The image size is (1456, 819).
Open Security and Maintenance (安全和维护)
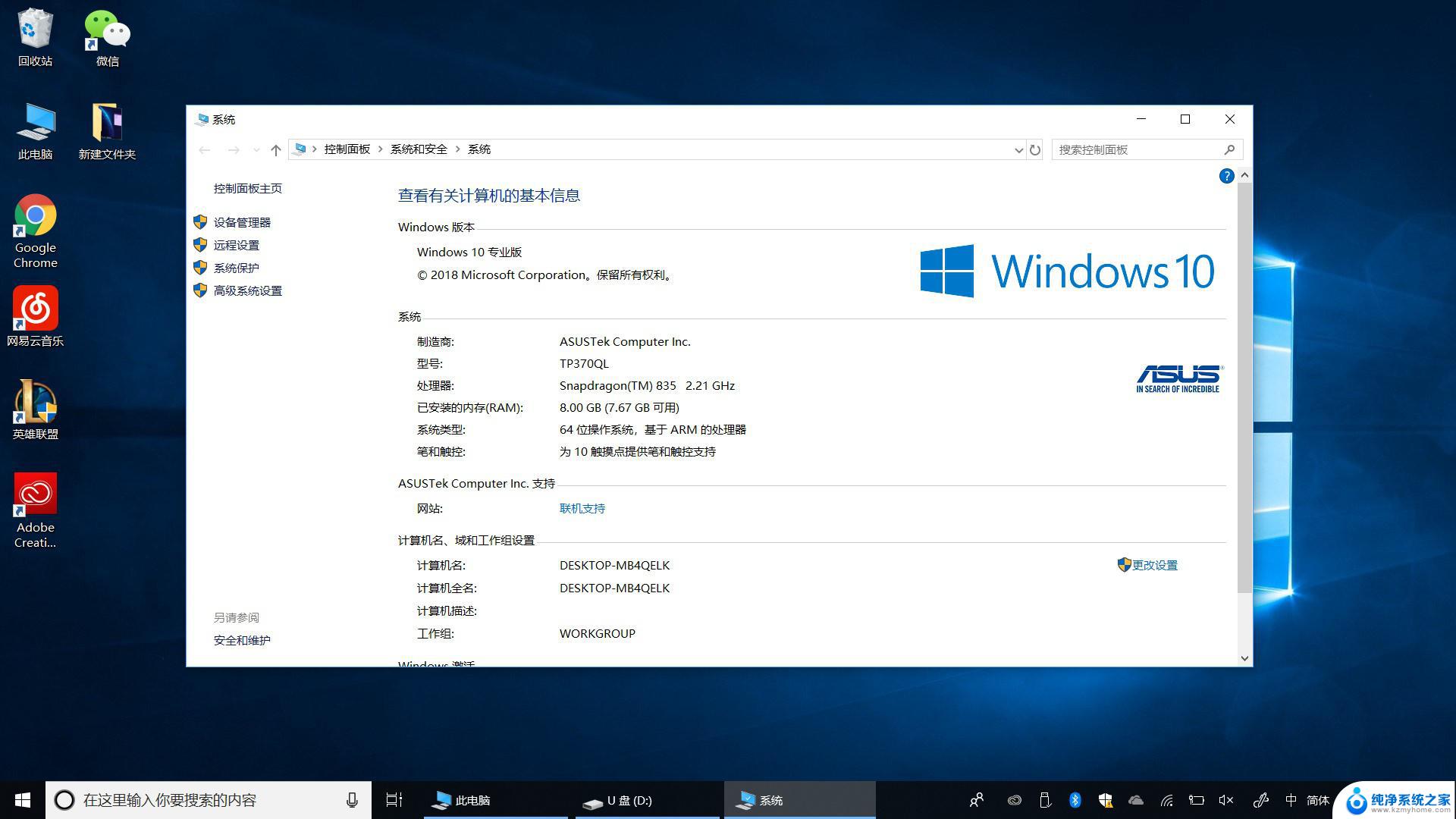[x=242, y=640]
